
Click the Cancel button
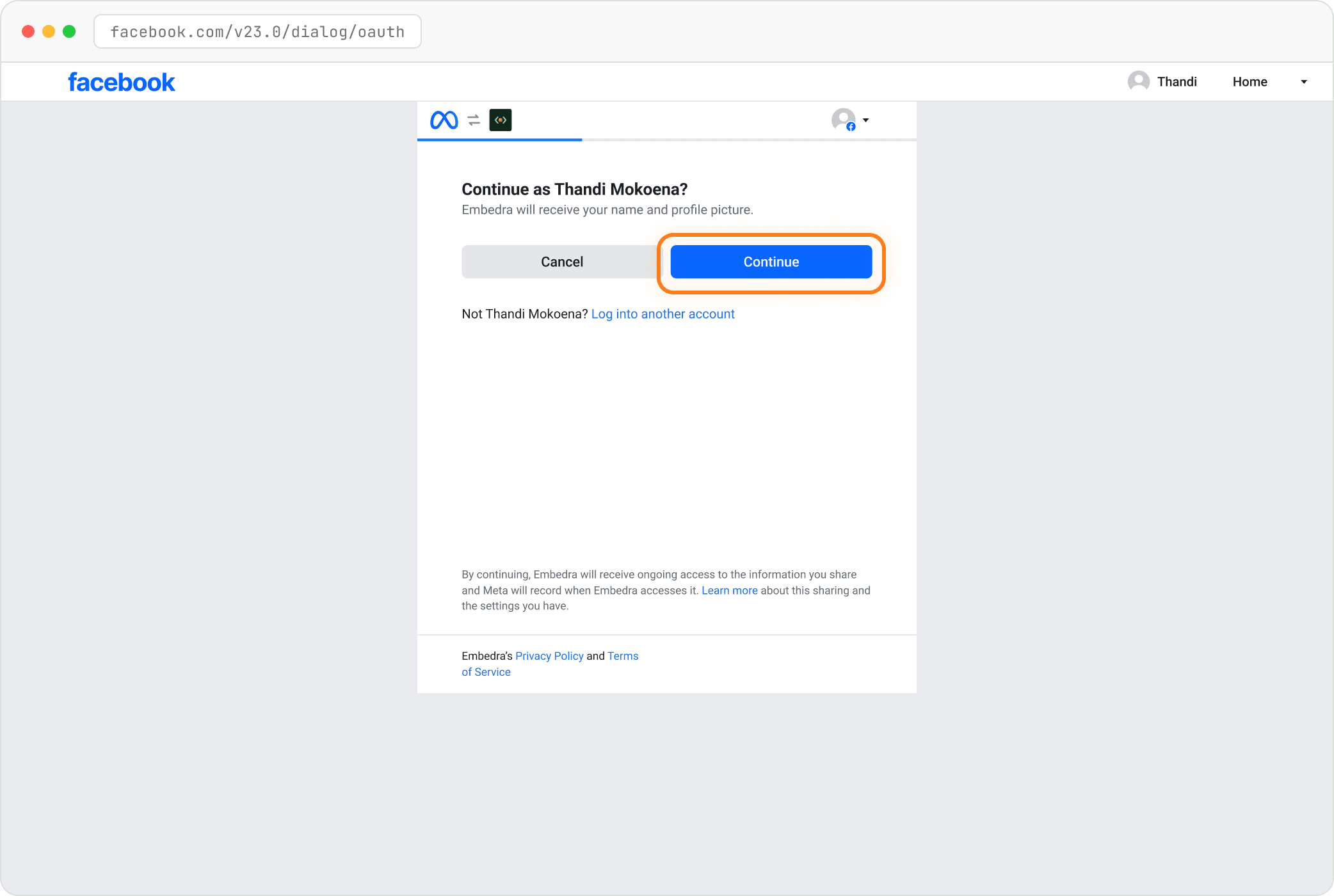561,262
